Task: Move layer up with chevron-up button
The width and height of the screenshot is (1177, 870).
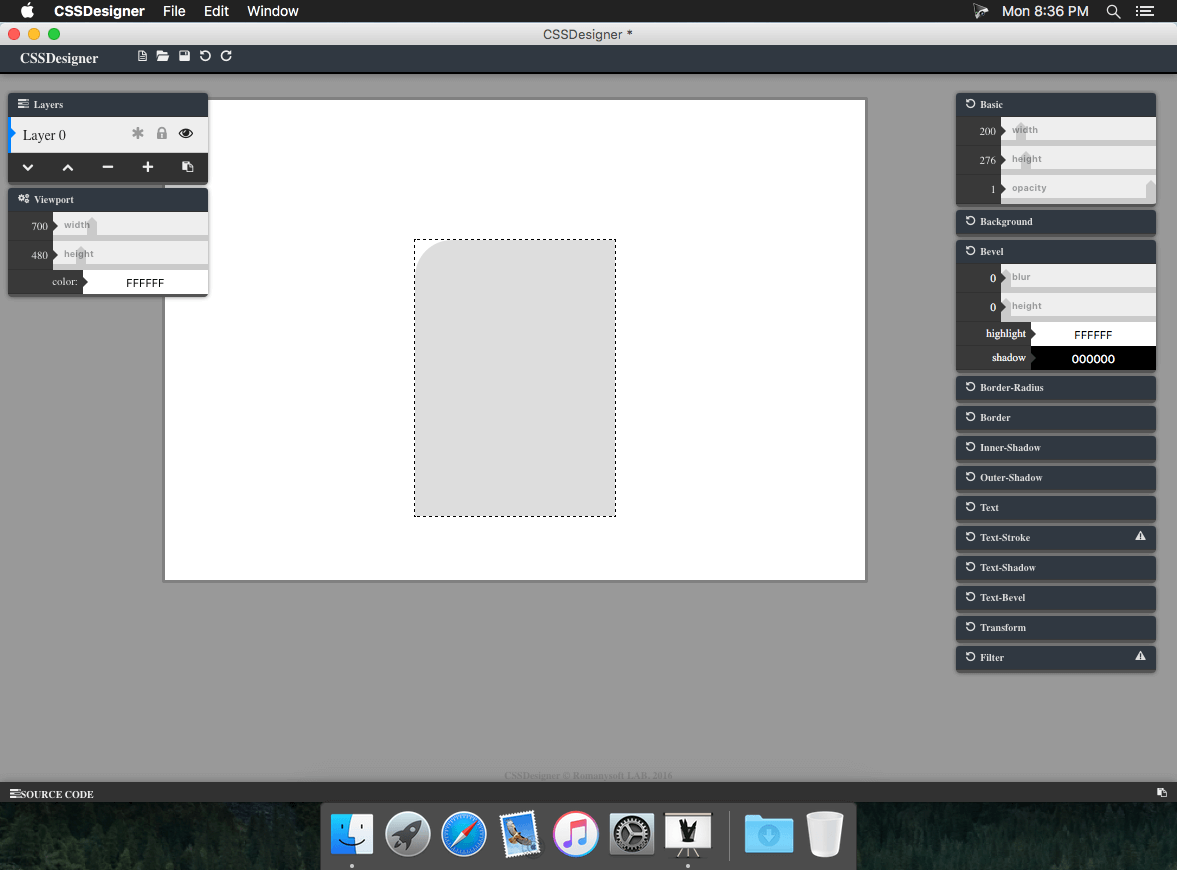Action: (x=68, y=167)
